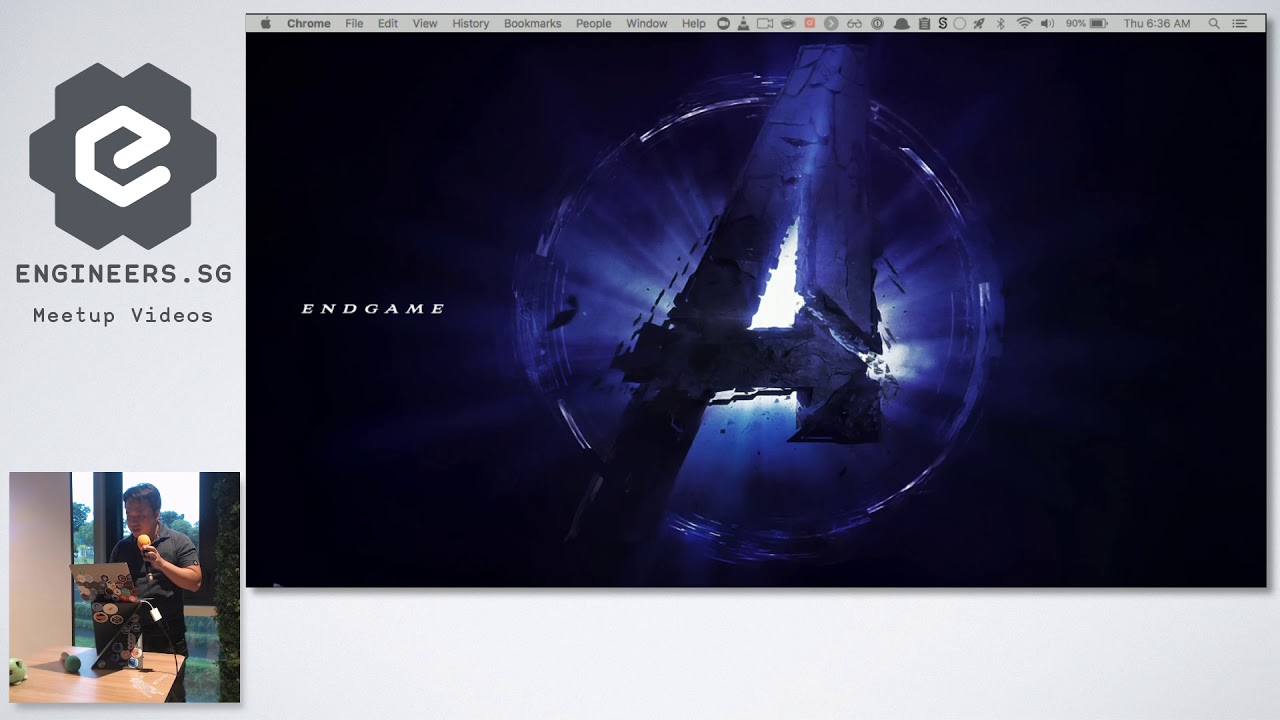This screenshot has width=1280, height=720.
Task: Click the empty circle menu bar icon
Action: pyautogui.click(x=960, y=23)
